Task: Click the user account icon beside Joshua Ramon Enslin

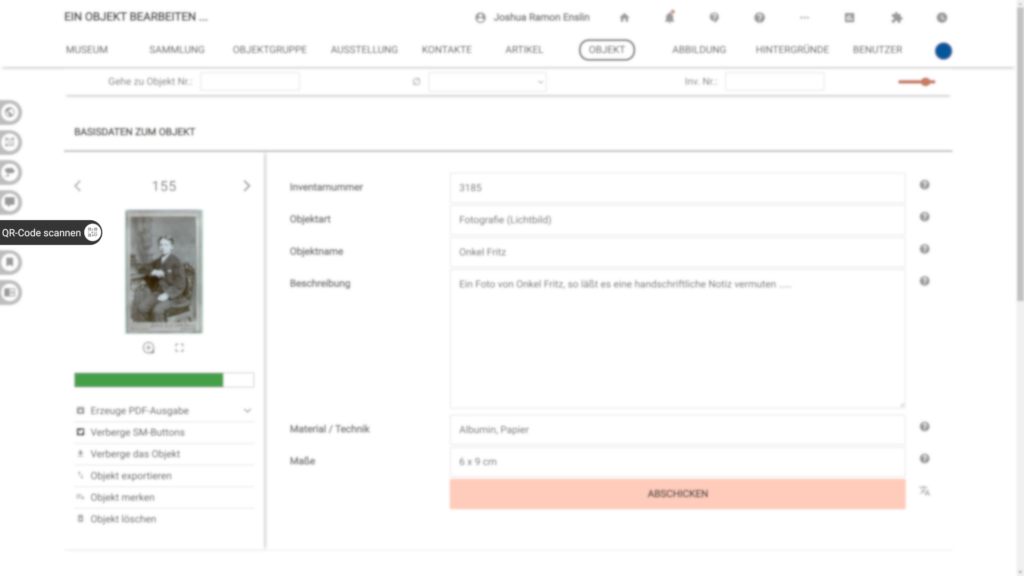Action: point(481,18)
